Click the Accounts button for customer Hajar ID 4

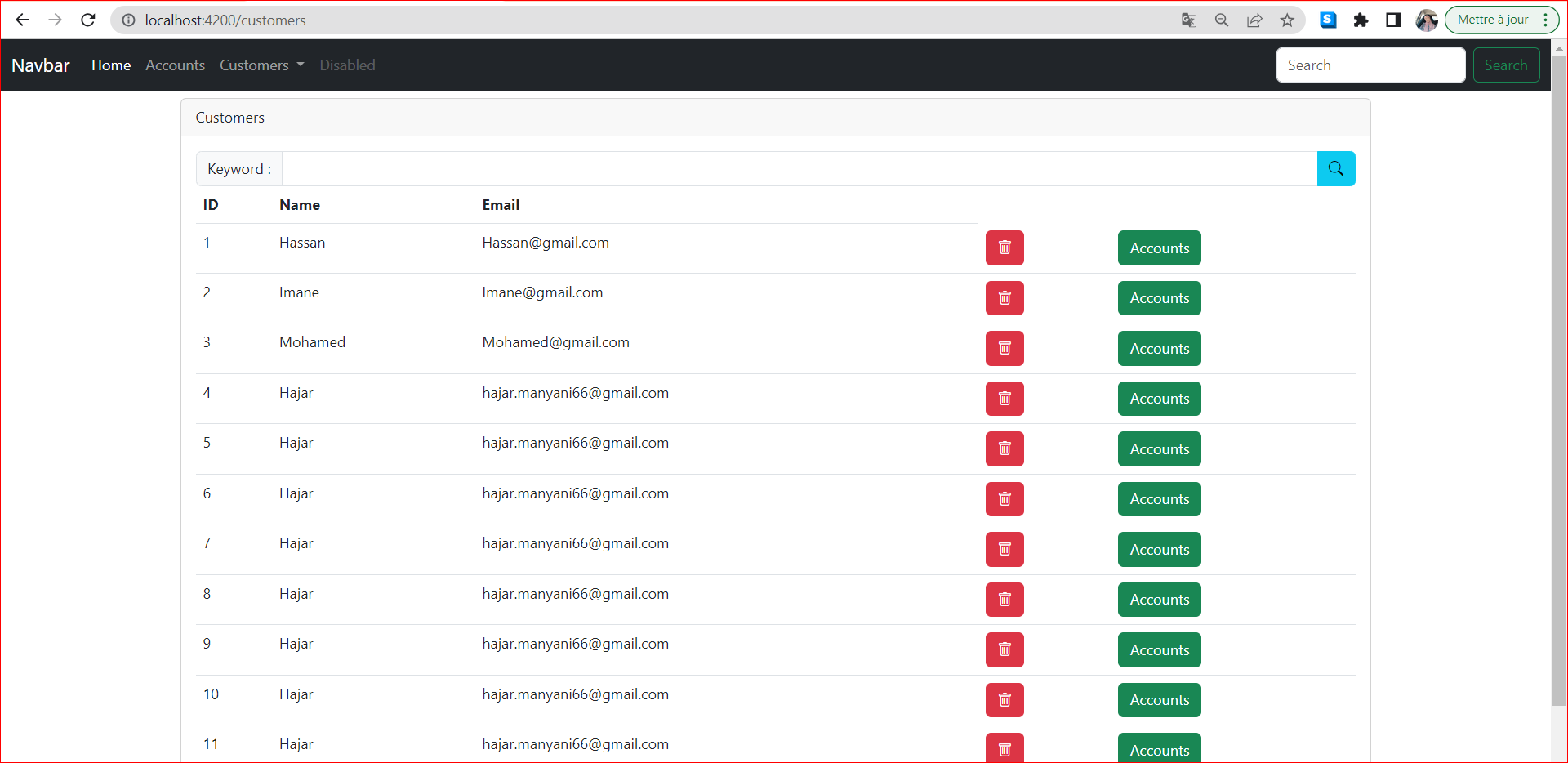[x=1159, y=398]
